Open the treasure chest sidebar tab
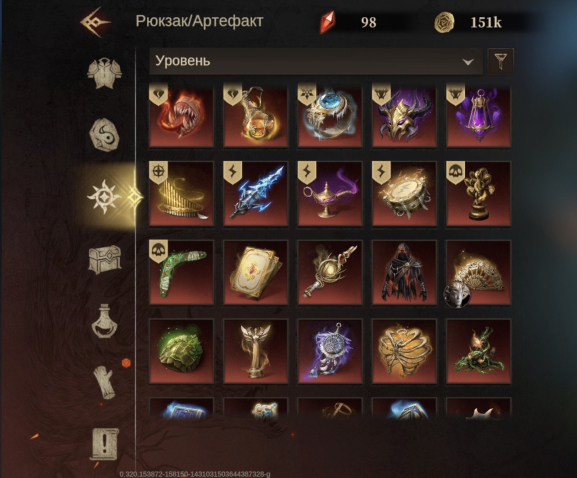 (105, 260)
